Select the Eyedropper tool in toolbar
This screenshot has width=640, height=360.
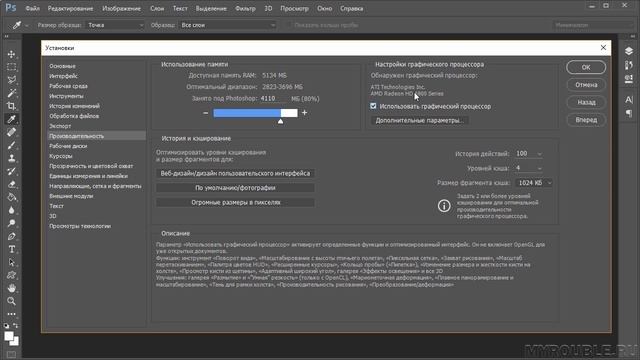coord(11,119)
